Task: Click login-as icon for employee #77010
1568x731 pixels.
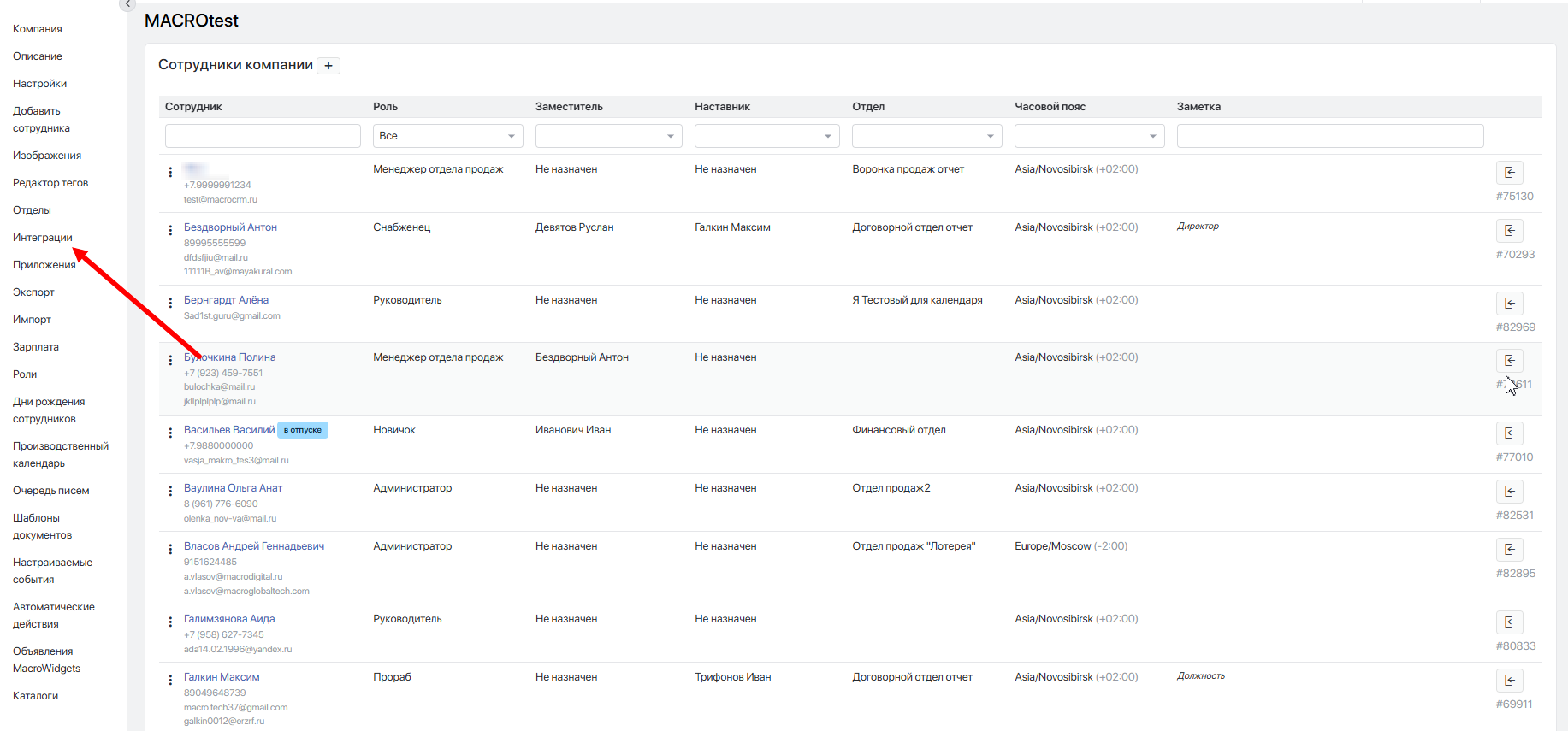Action: pyautogui.click(x=1509, y=433)
